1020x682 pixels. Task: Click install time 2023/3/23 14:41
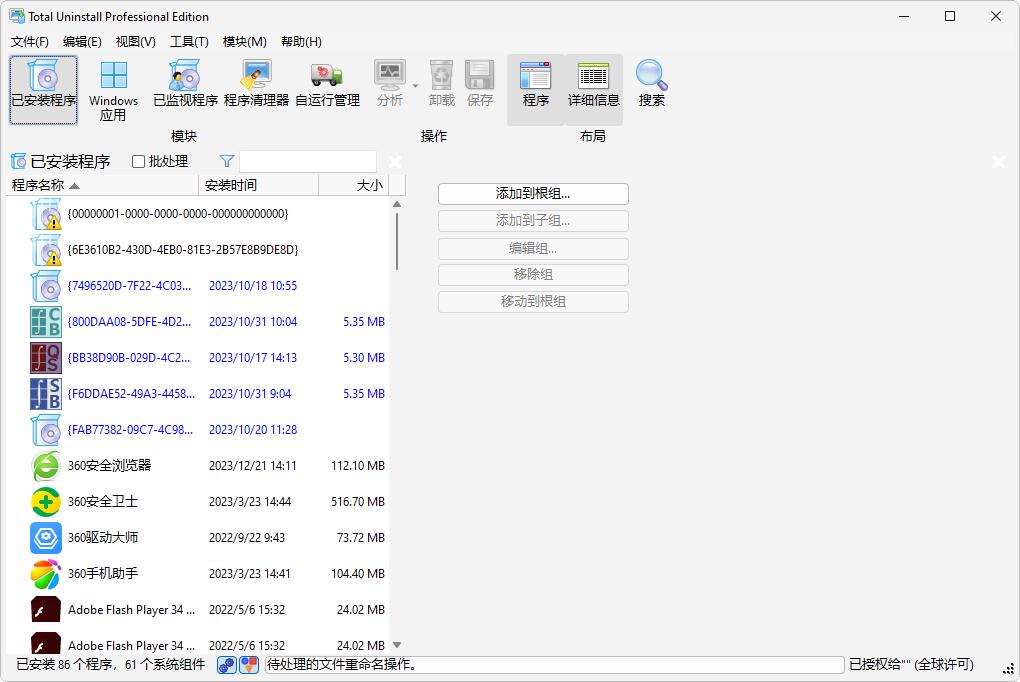point(250,574)
